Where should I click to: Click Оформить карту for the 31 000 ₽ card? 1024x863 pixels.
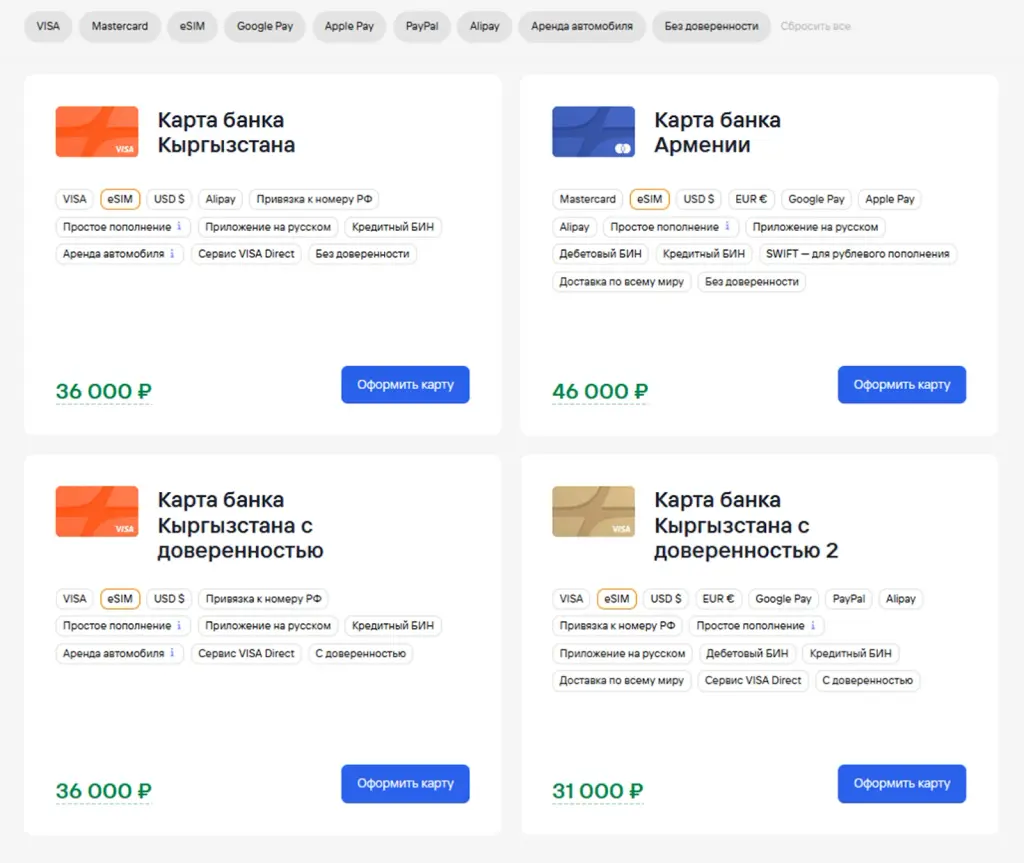(901, 783)
